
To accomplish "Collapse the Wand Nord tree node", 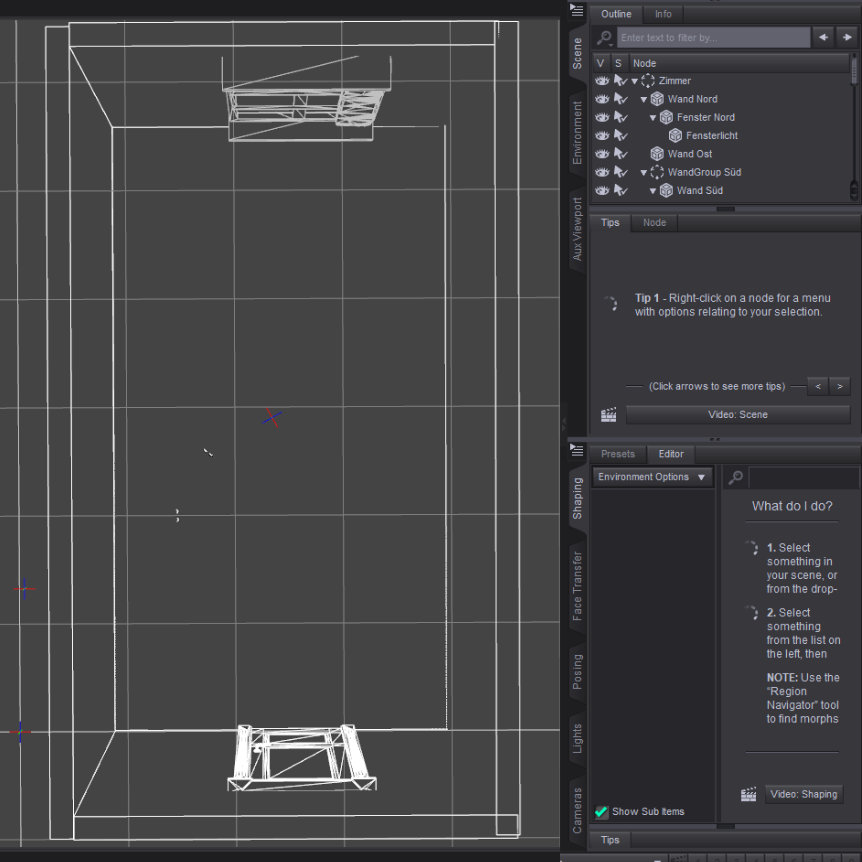I will point(644,99).
